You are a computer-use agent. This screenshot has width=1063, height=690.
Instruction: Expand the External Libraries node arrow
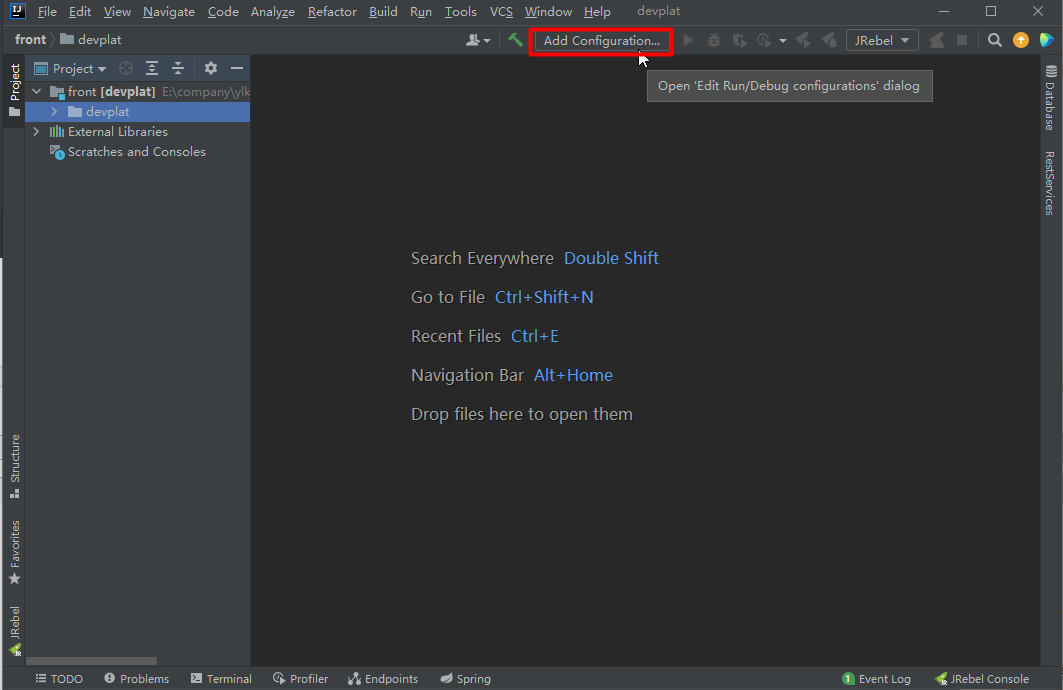coord(37,131)
